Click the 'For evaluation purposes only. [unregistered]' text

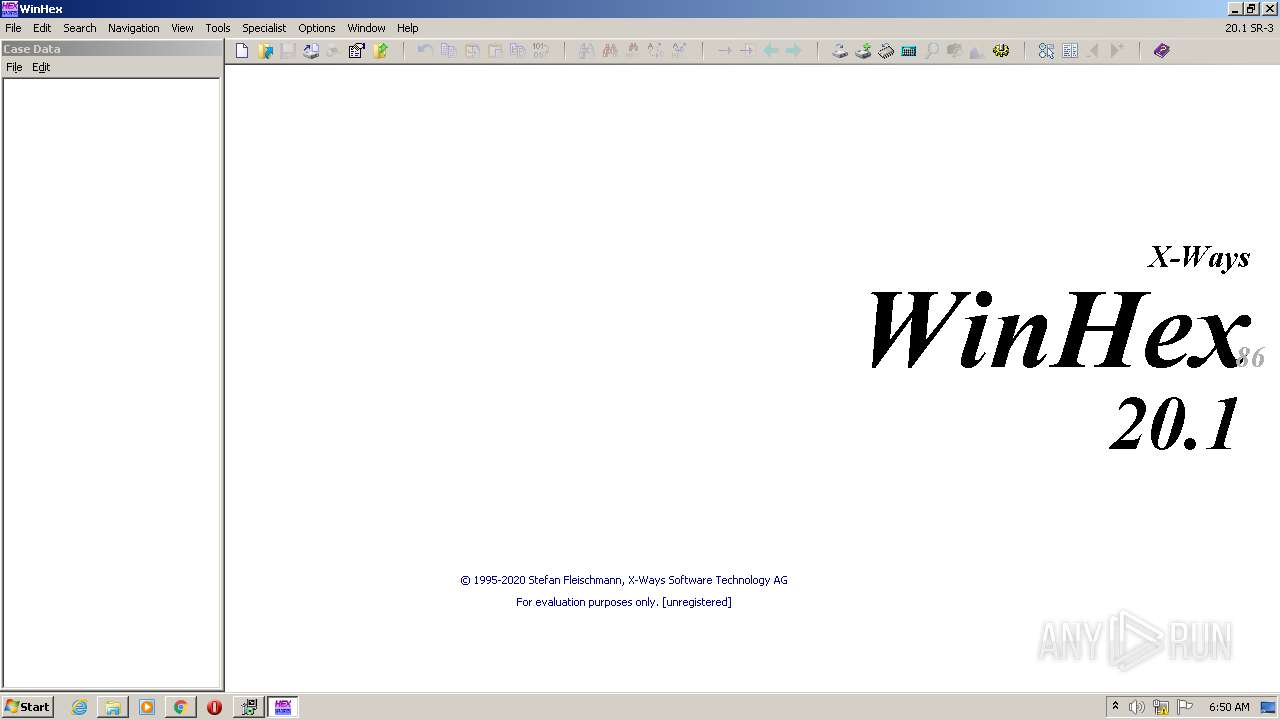624,602
